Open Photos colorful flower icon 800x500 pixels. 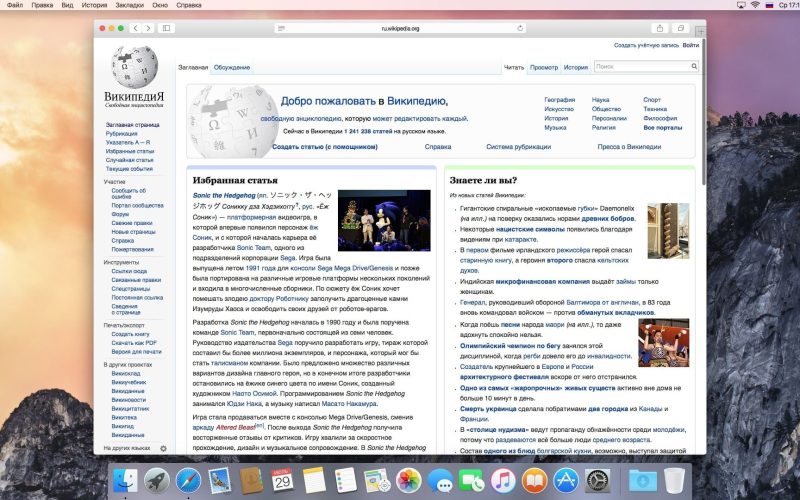click(x=409, y=480)
